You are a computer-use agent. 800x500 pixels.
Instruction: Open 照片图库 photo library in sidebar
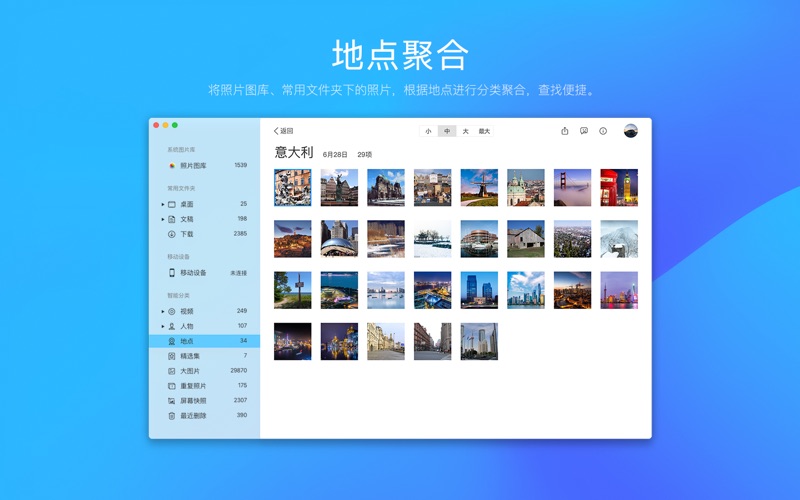(x=192, y=166)
